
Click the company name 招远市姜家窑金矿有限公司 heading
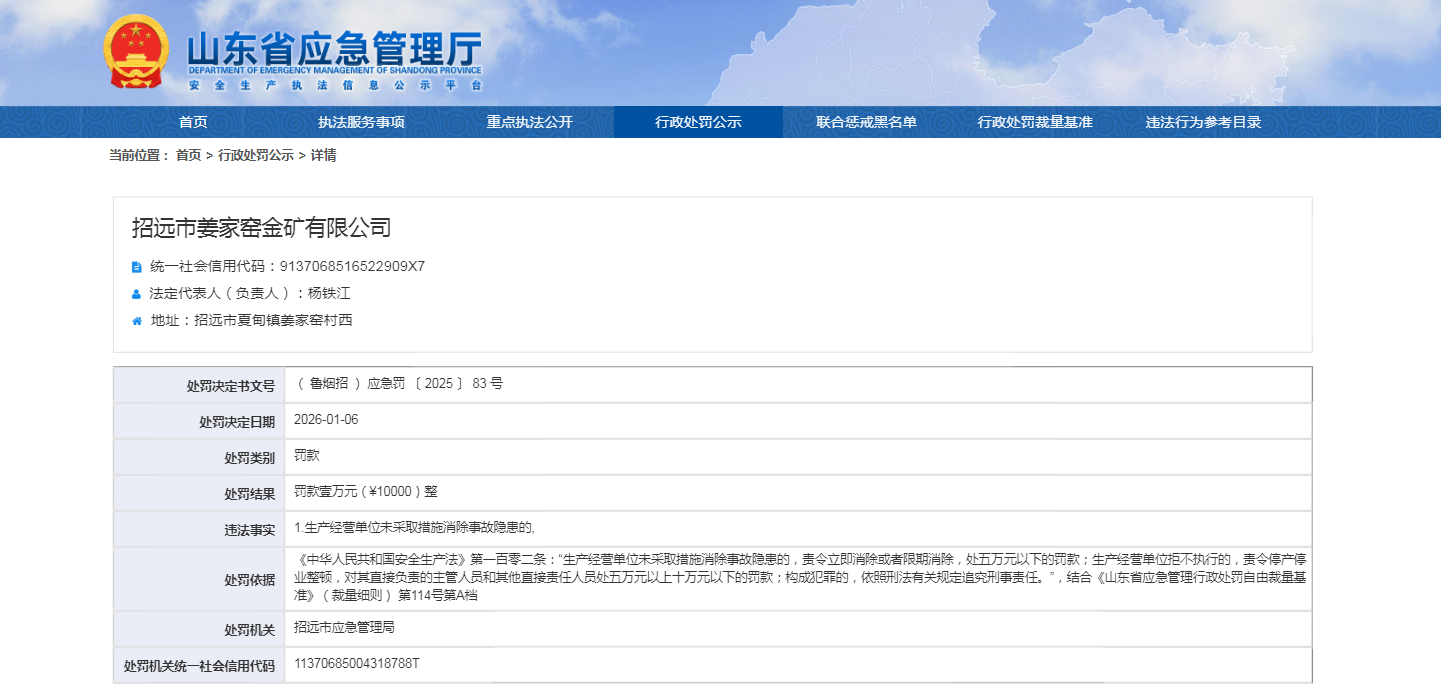pyautogui.click(x=261, y=228)
